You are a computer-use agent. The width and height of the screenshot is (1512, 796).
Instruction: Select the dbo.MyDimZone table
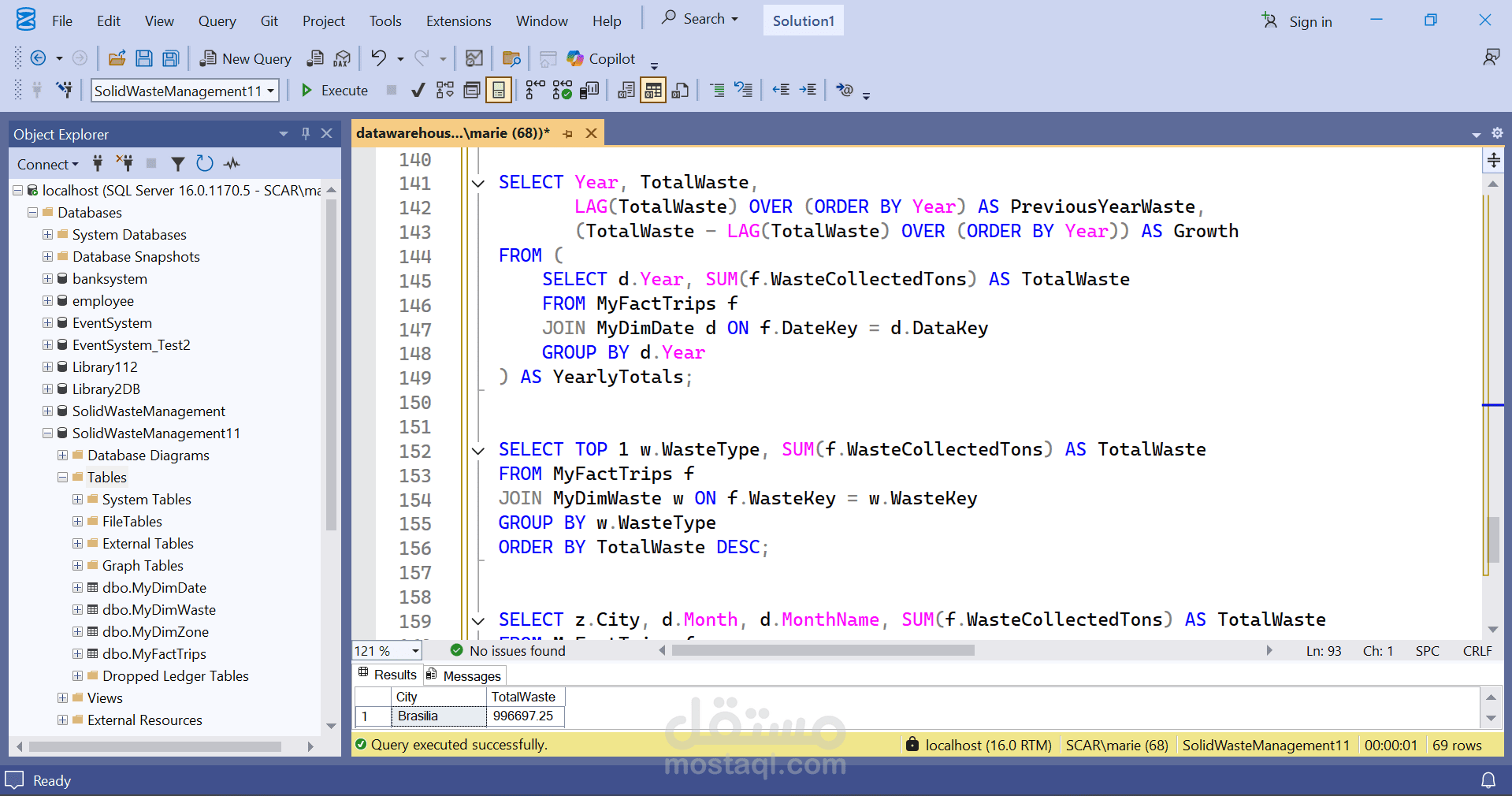click(155, 632)
